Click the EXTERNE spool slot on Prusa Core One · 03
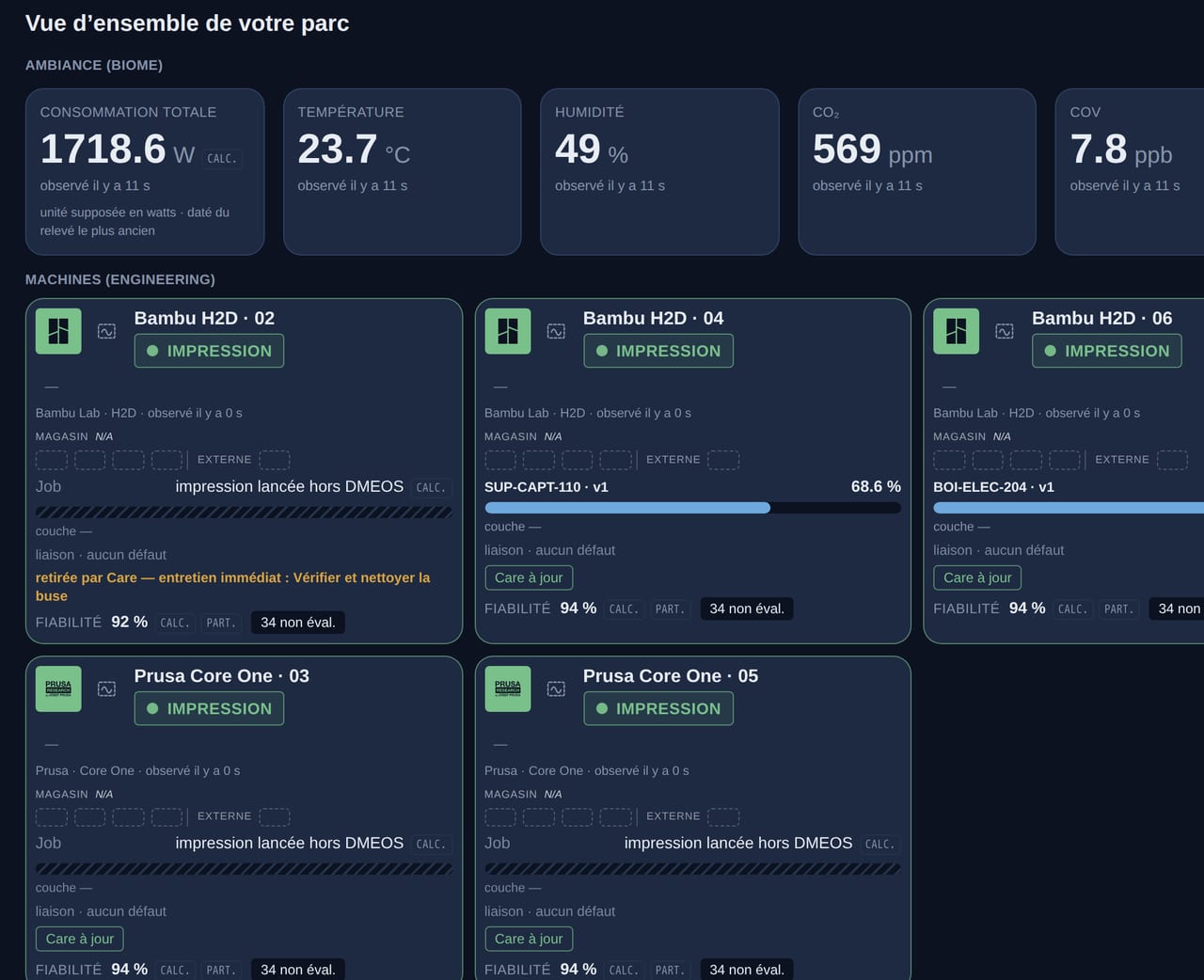This screenshot has width=1204, height=980. tap(275, 816)
